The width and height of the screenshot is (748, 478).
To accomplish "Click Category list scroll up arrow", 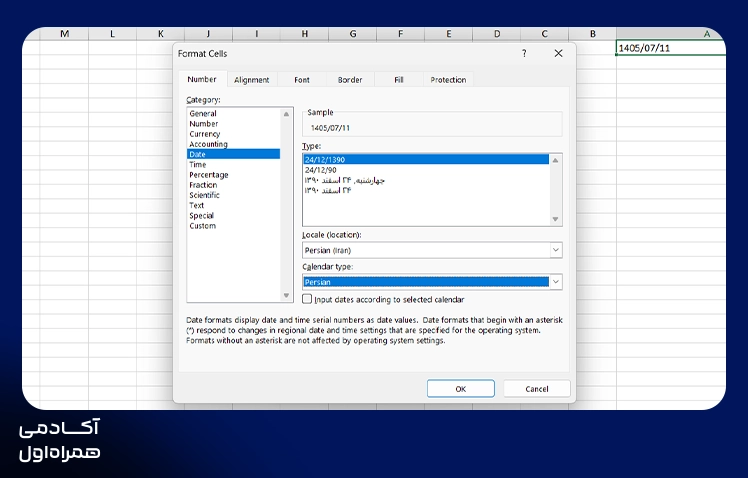I will point(286,114).
